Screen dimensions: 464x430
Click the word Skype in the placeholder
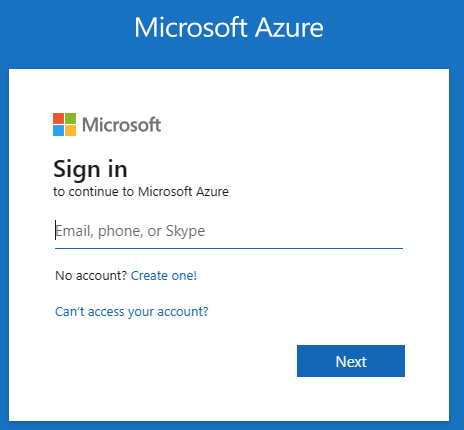pos(185,231)
